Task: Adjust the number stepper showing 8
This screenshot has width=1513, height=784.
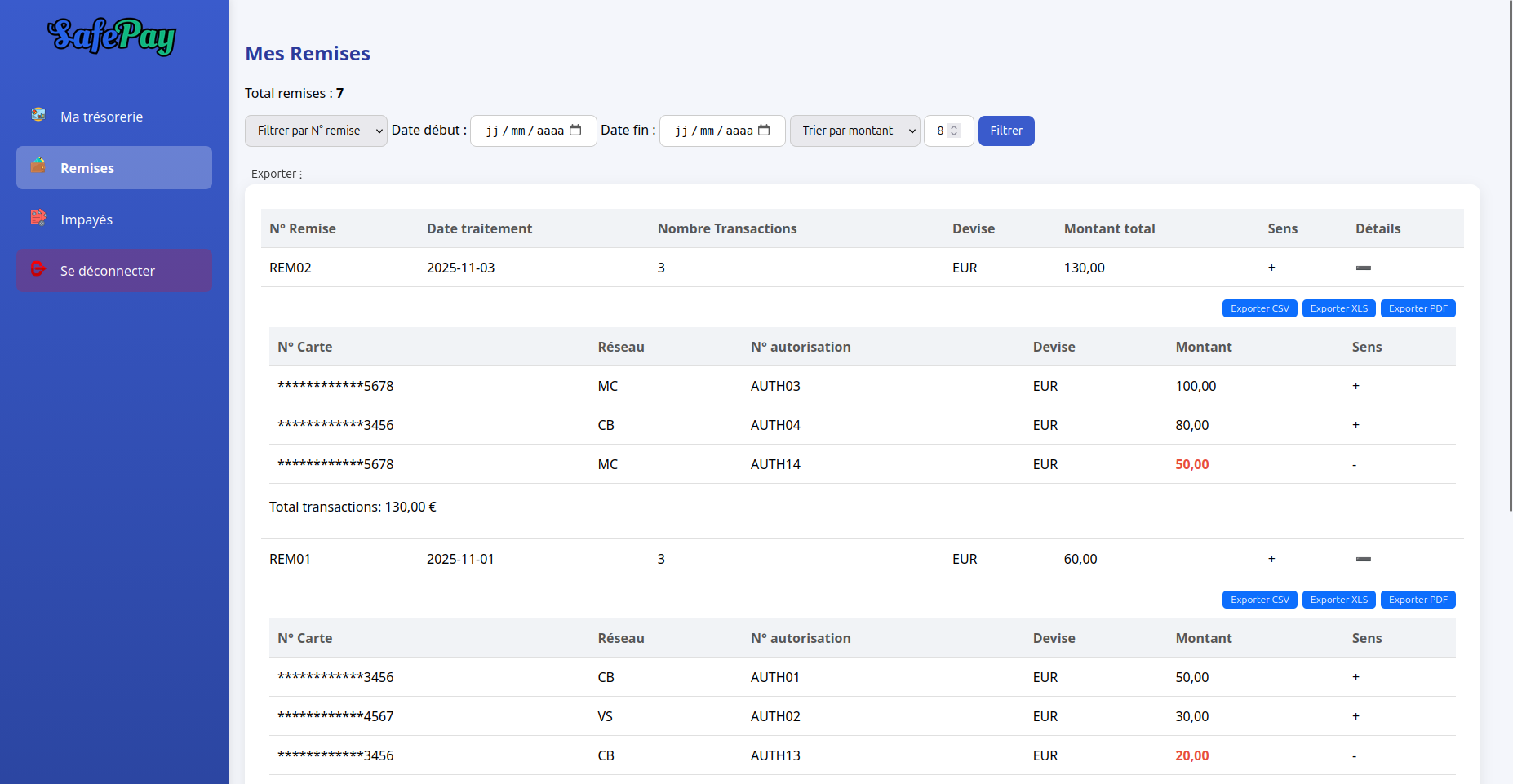Action: (954, 131)
